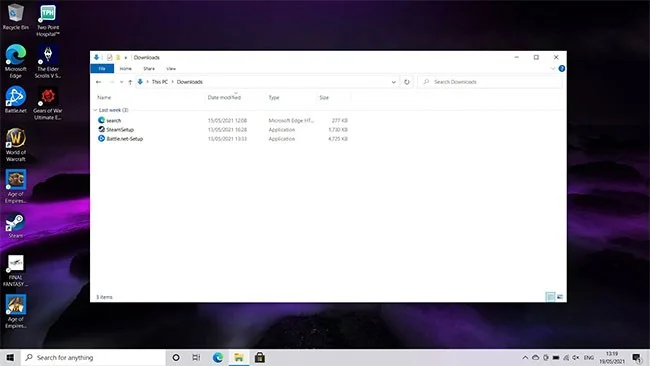Select the Battle.net-Setup file

pyautogui.click(x=223, y=139)
